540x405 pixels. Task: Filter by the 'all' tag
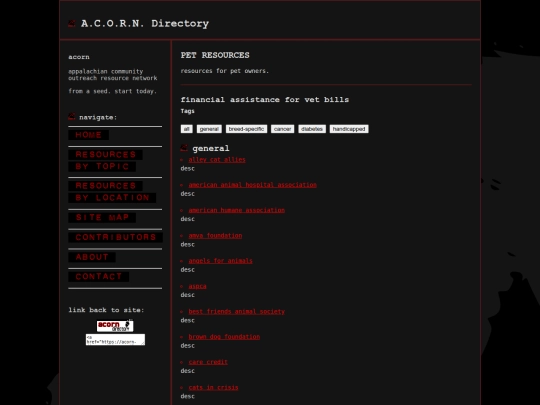pyautogui.click(x=187, y=129)
